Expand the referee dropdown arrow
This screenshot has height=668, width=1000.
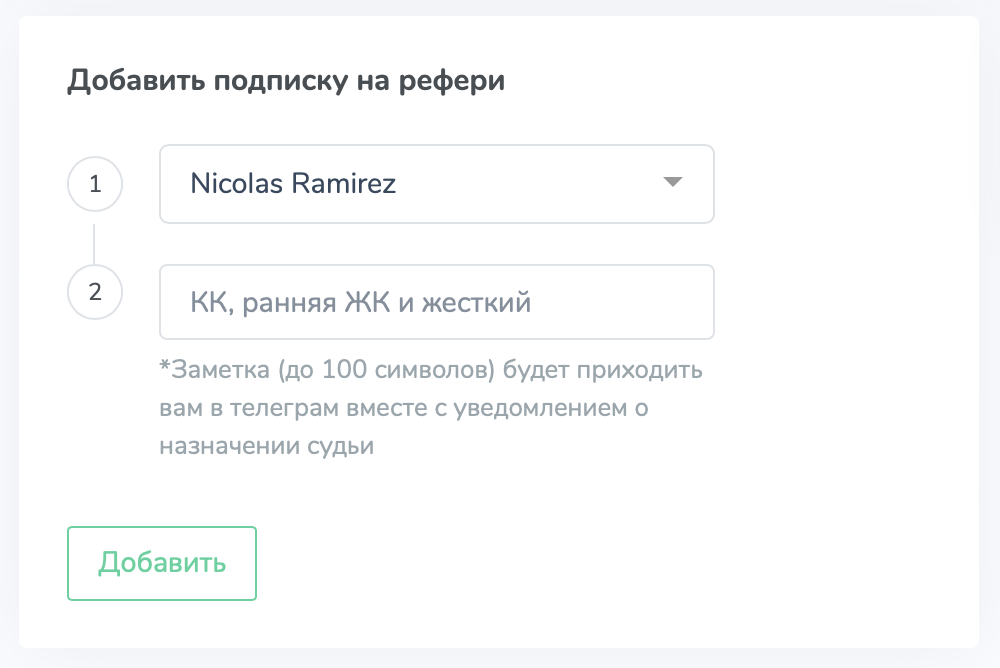pos(672,182)
